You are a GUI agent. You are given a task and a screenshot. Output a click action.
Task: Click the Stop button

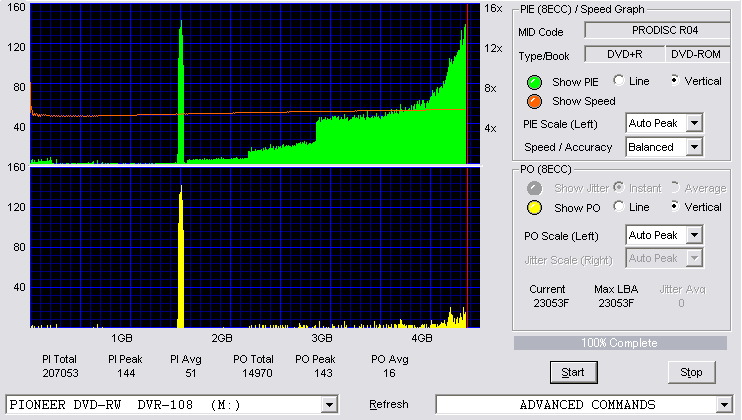pos(691,373)
